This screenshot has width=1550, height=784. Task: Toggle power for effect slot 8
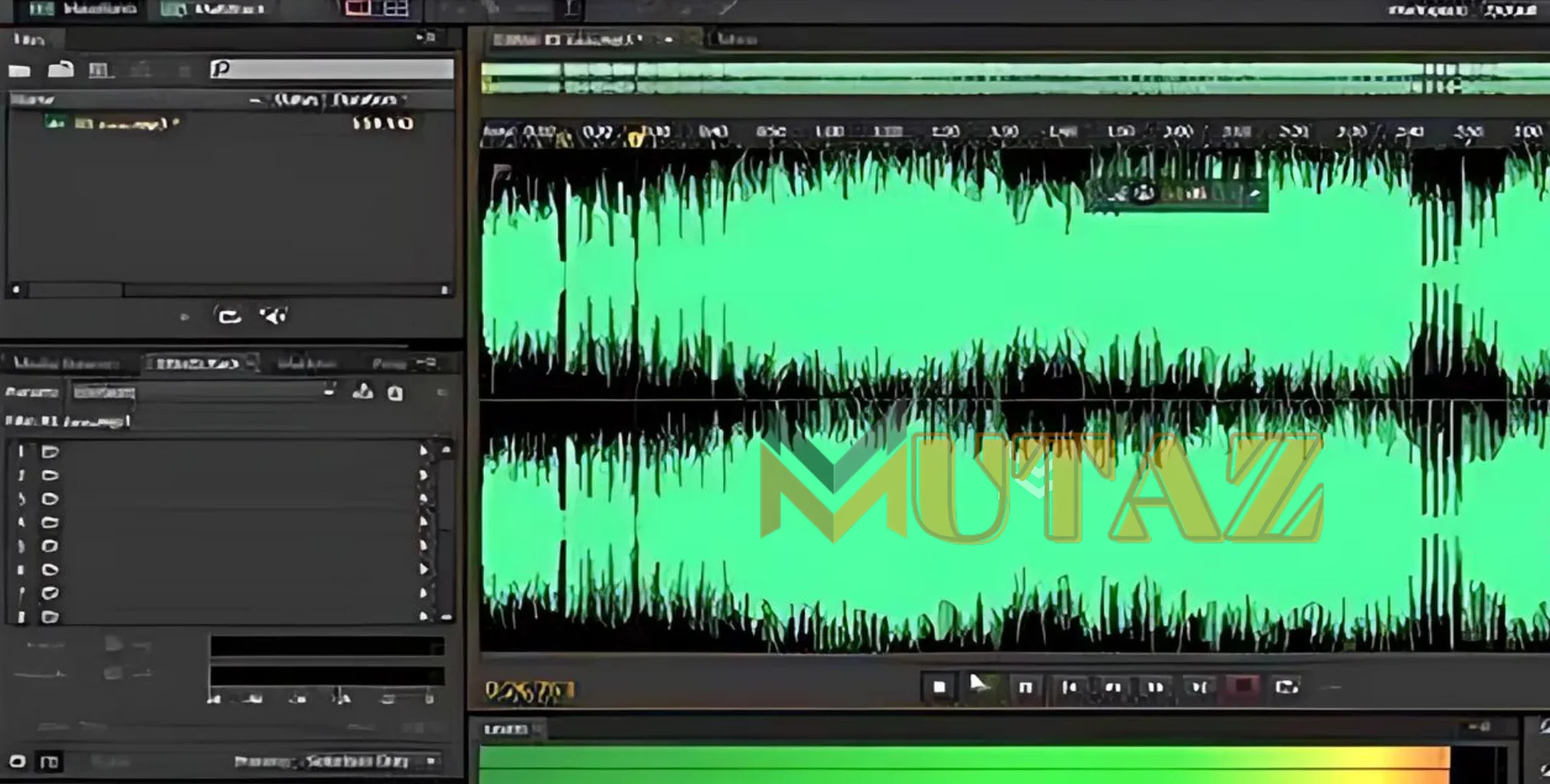click(50, 616)
